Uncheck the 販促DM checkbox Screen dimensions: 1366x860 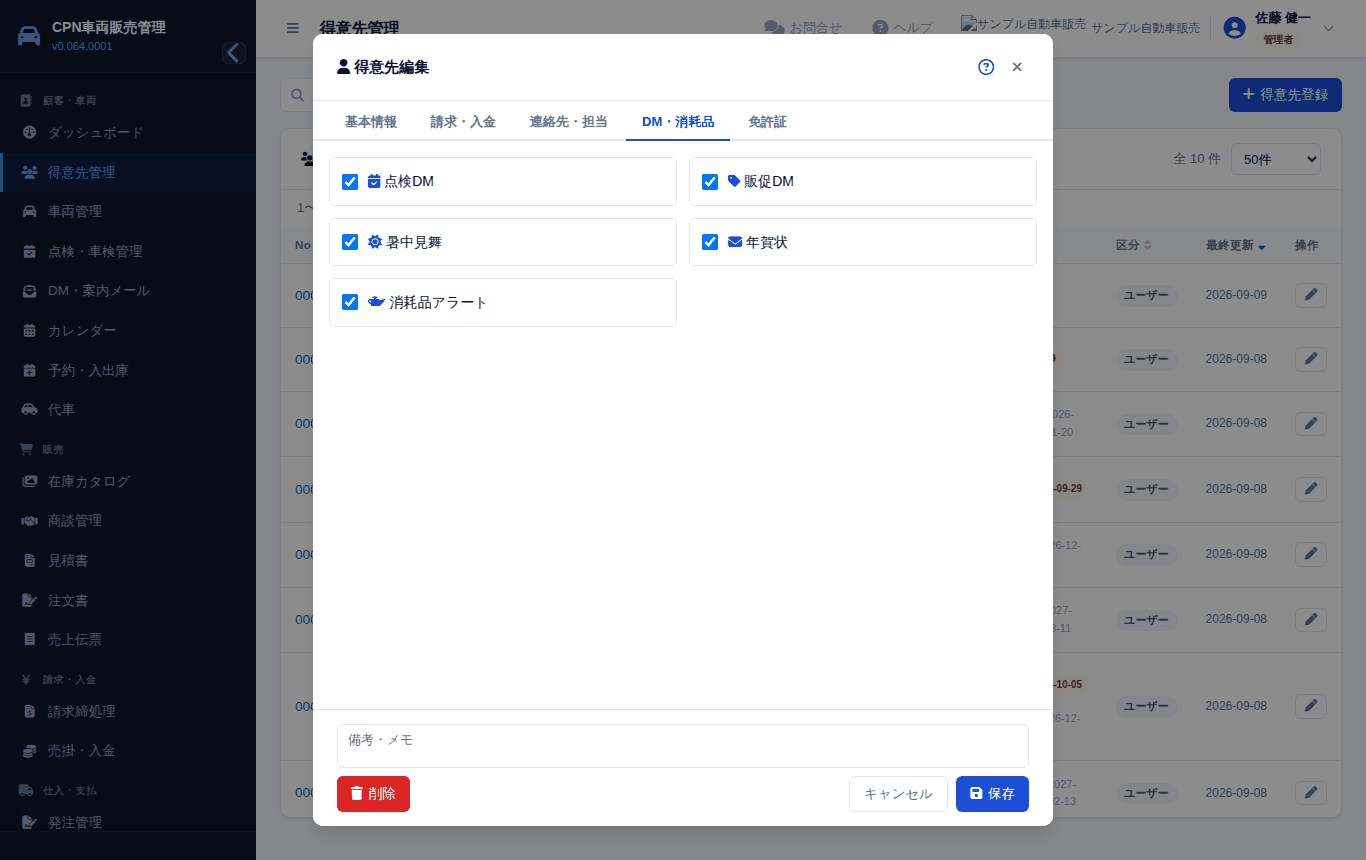(710, 182)
